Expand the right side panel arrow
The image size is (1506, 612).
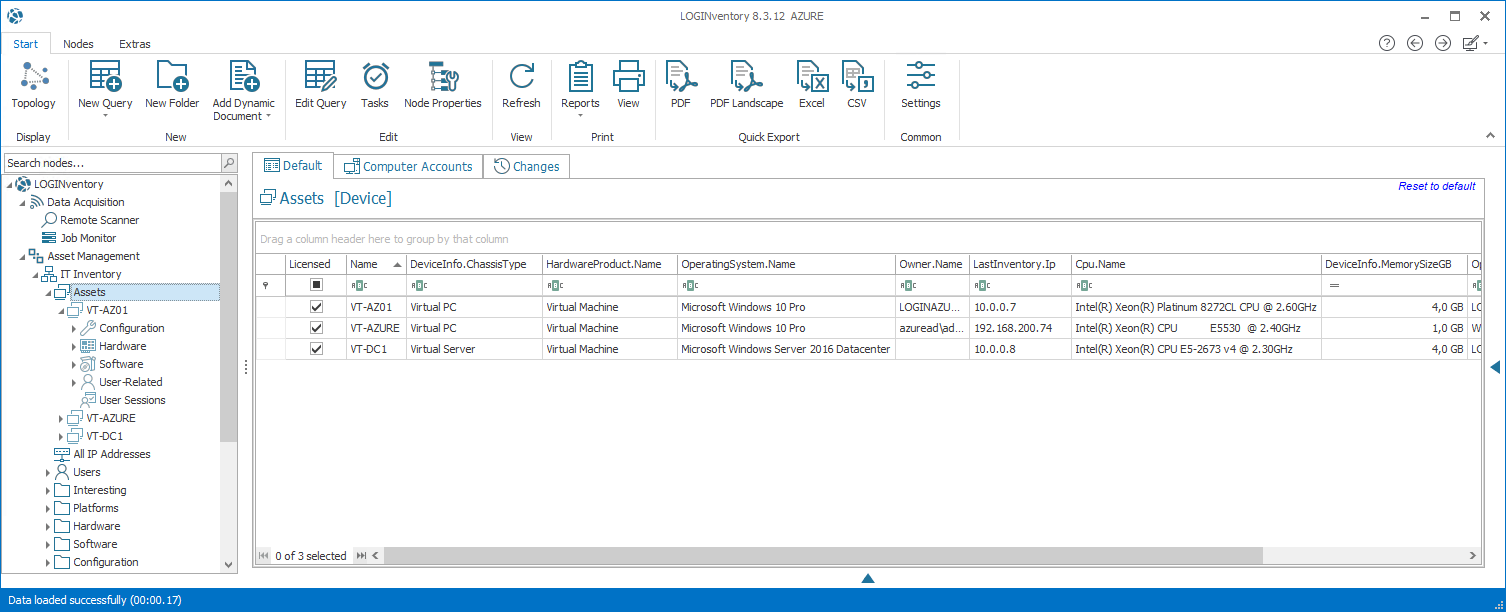(1495, 367)
